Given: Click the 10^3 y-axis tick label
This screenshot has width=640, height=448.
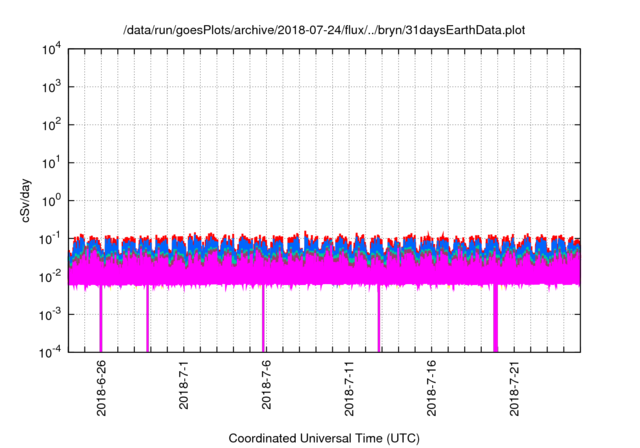Looking at the screenshot, I should (52, 87).
